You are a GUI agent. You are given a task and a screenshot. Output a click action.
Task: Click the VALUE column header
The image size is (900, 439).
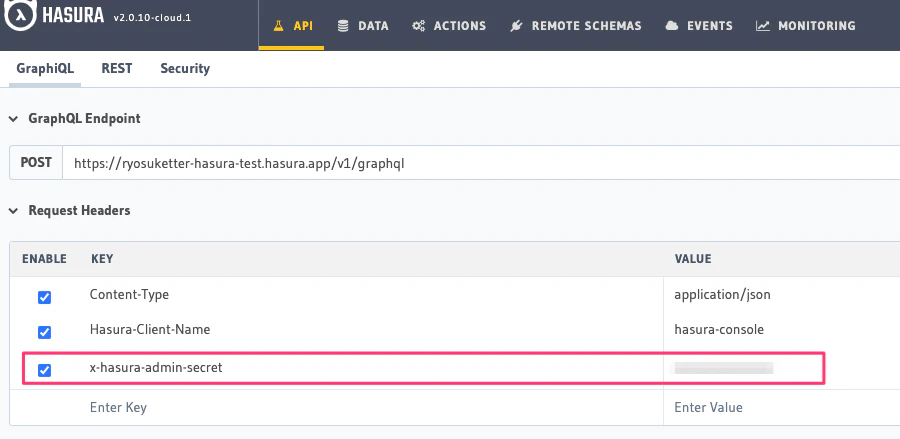click(x=693, y=259)
